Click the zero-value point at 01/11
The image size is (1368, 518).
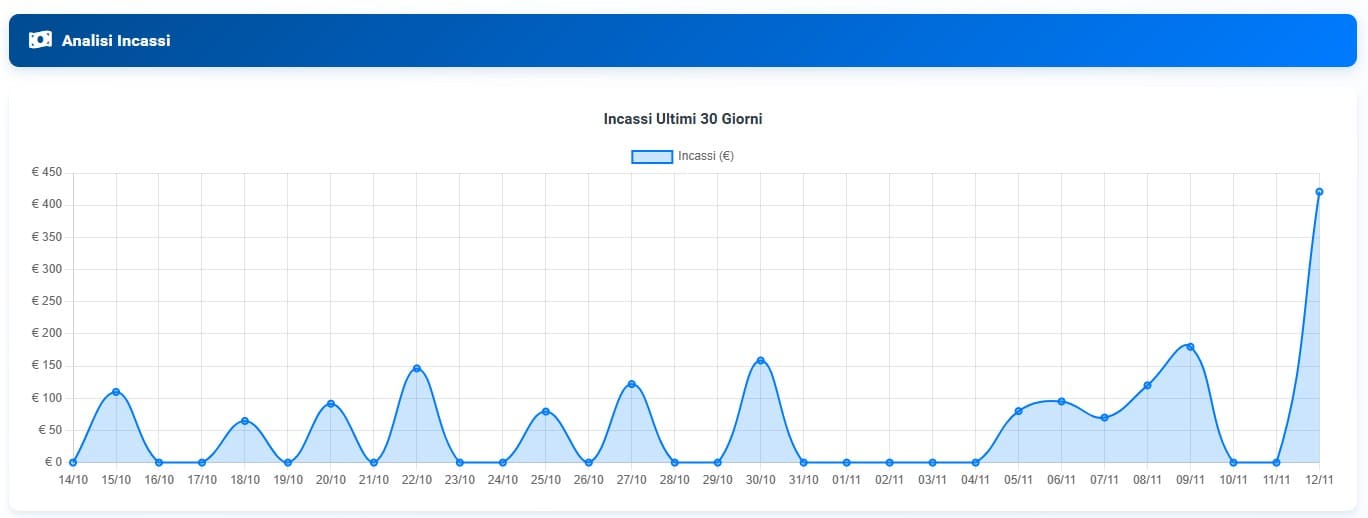846,462
